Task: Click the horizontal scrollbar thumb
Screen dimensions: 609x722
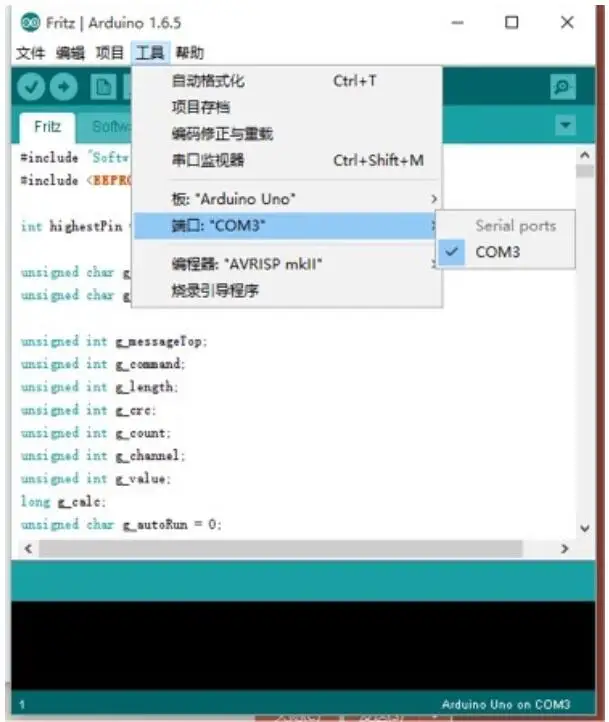Action: (x=280, y=548)
